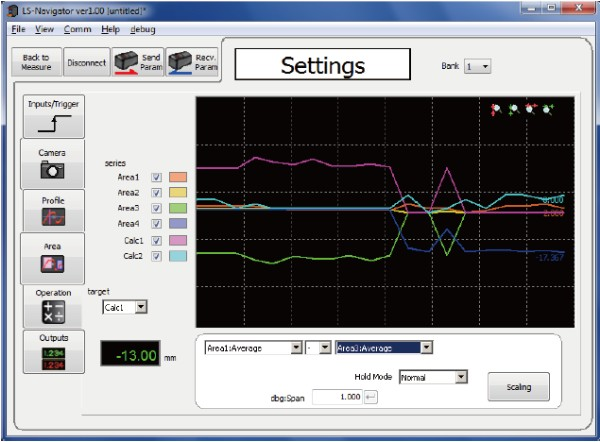Click the red vertical zoom magnifier icon

point(496,110)
